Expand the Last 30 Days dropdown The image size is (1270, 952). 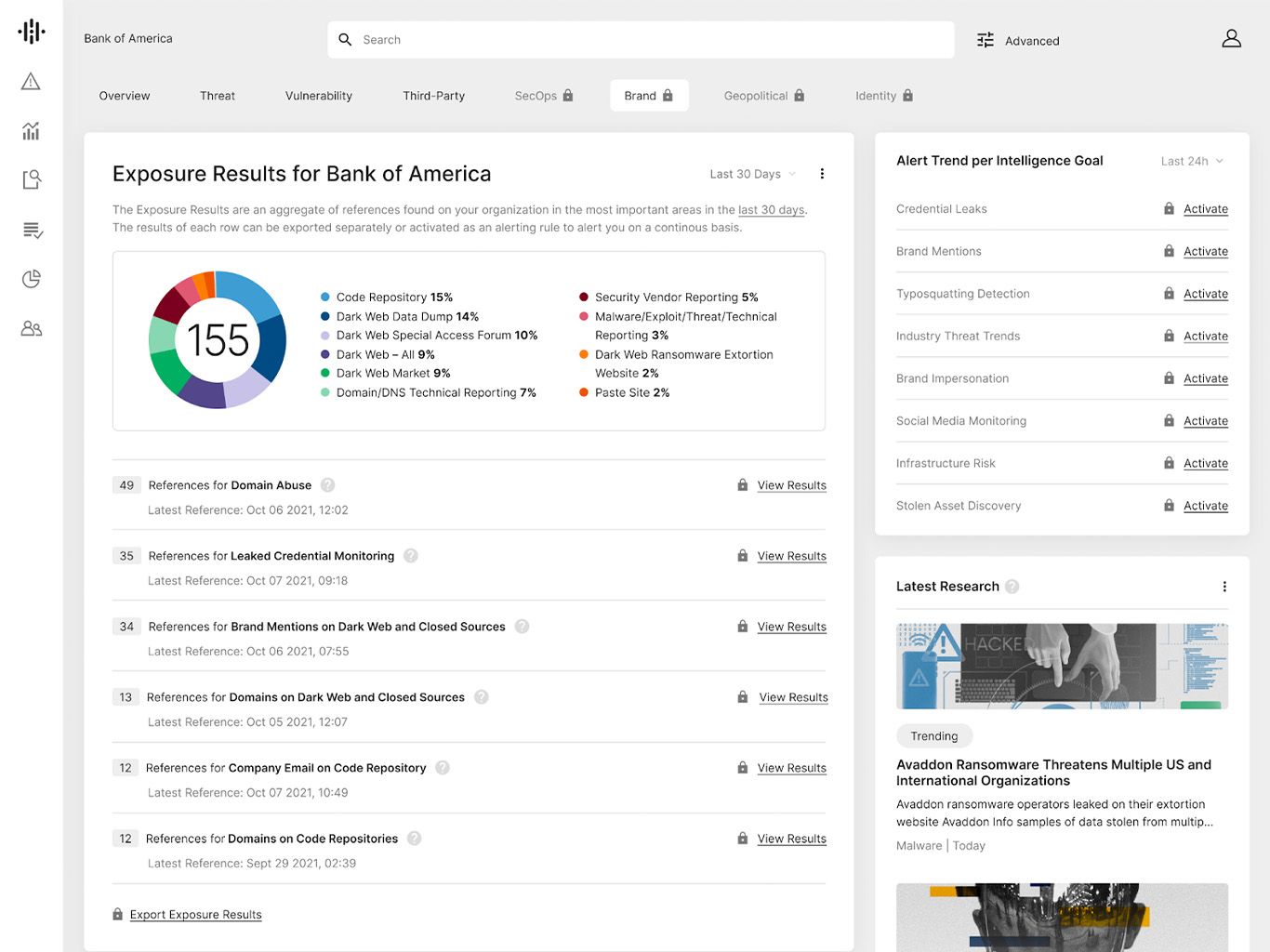(753, 174)
